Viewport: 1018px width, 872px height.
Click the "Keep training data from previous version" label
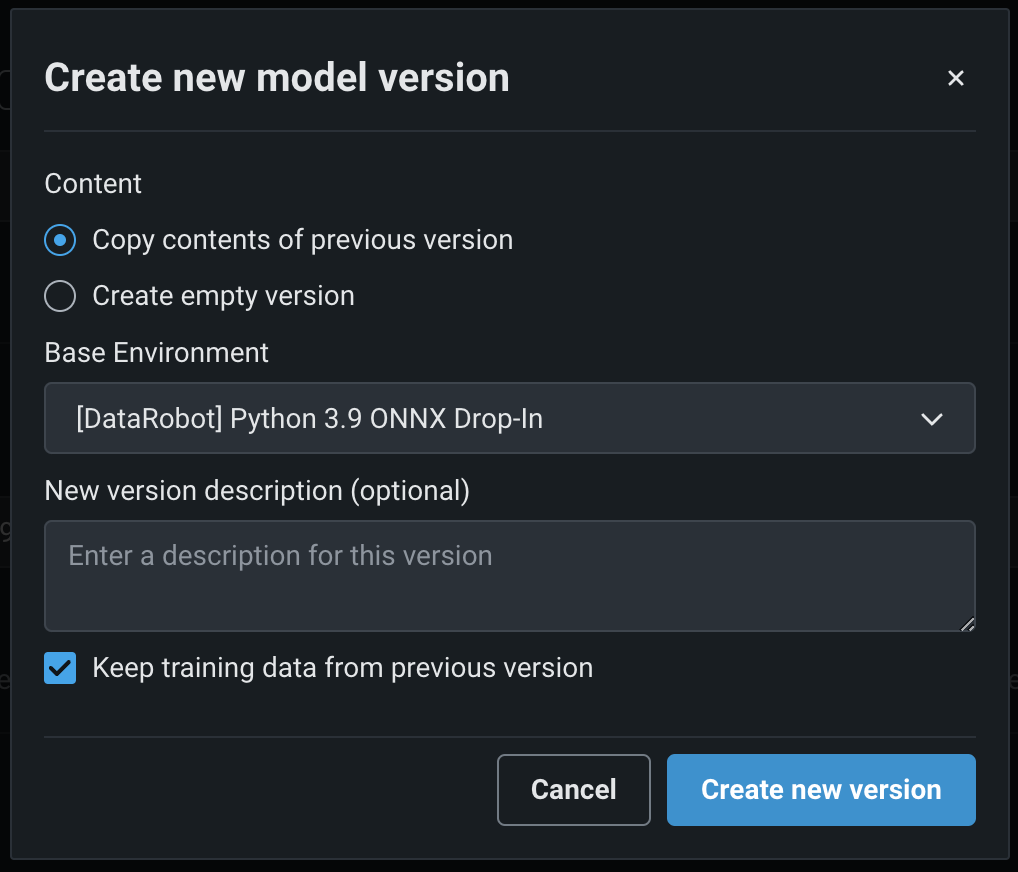point(342,668)
